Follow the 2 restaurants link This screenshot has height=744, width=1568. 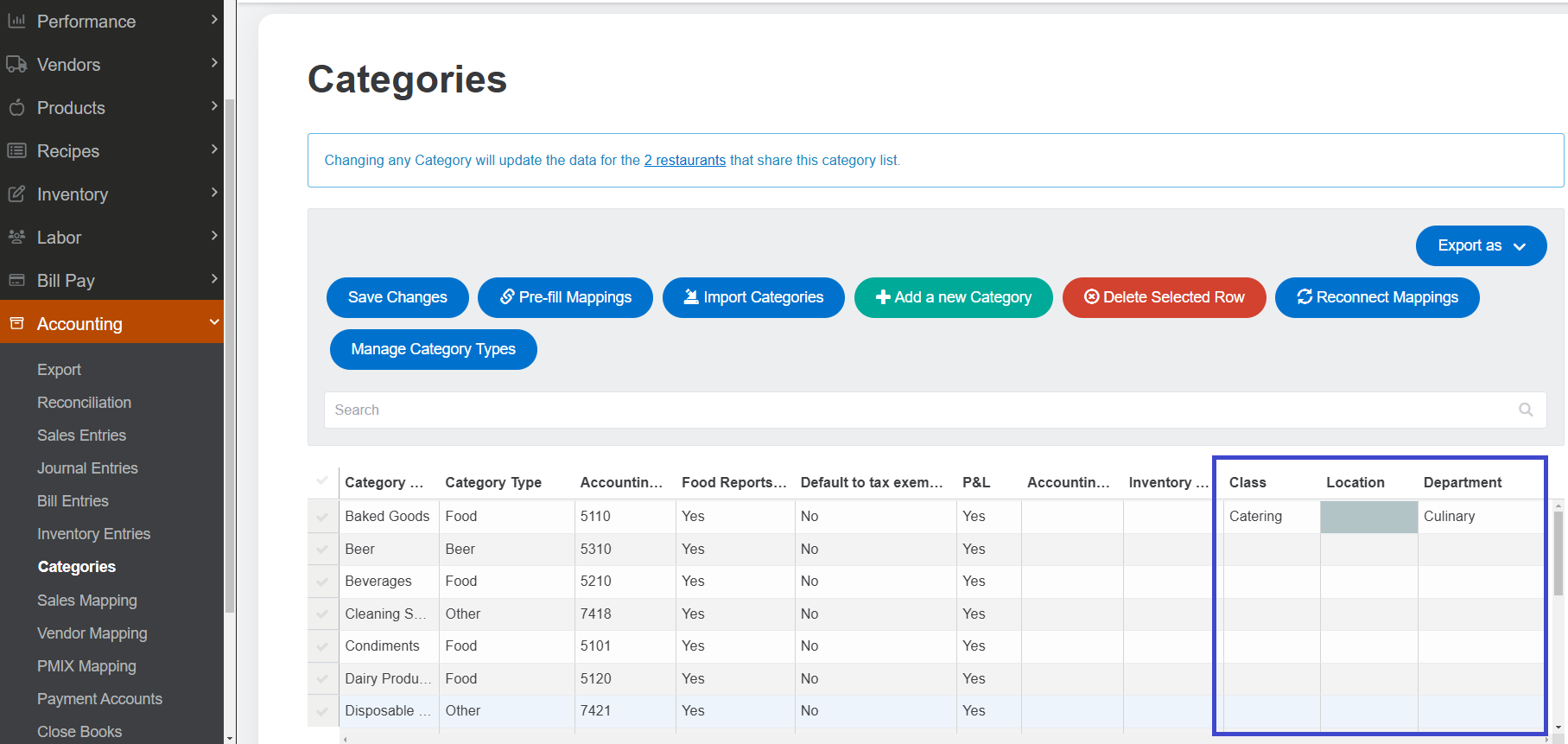click(684, 160)
